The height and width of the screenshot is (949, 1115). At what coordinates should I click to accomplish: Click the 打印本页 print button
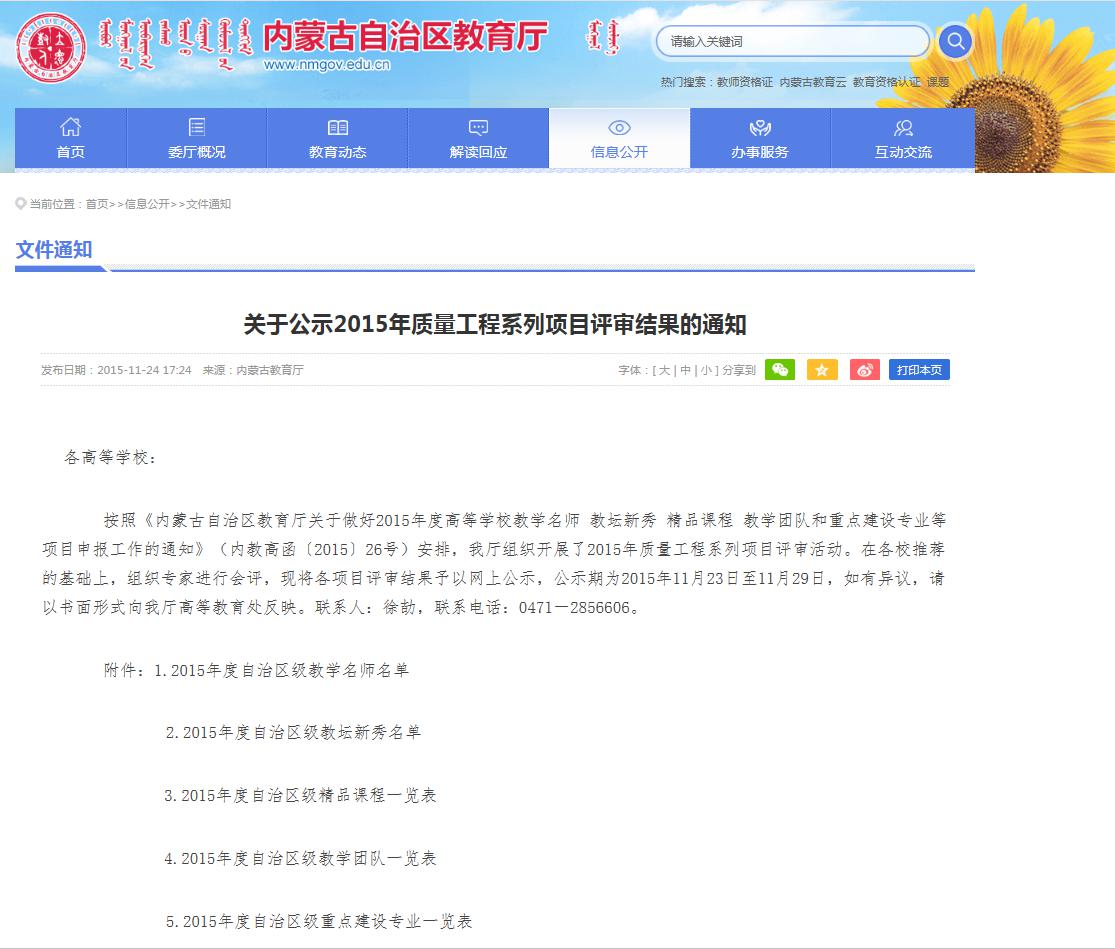click(x=919, y=370)
